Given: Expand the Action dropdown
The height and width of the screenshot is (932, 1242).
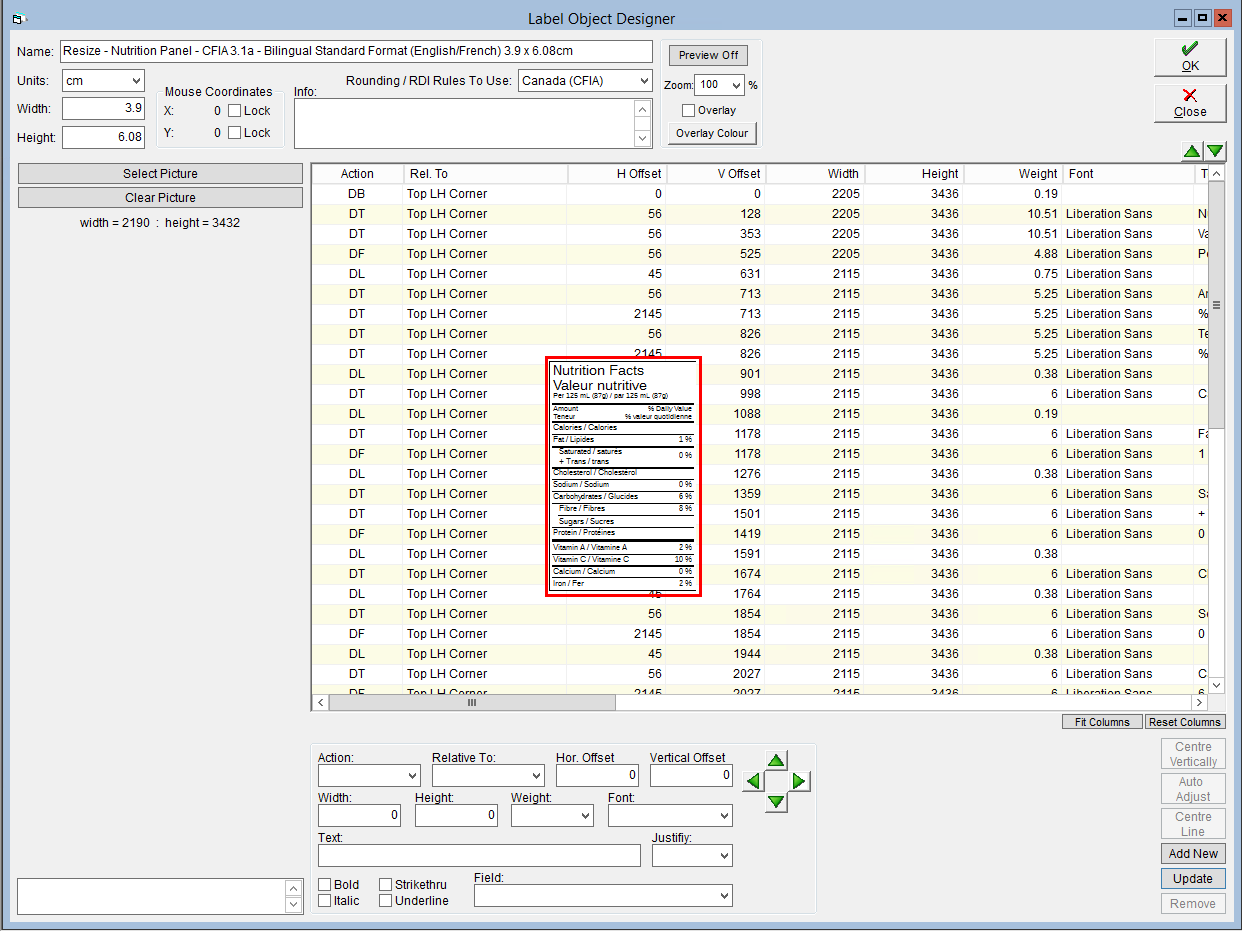Looking at the screenshot, I should coord(412,775).
